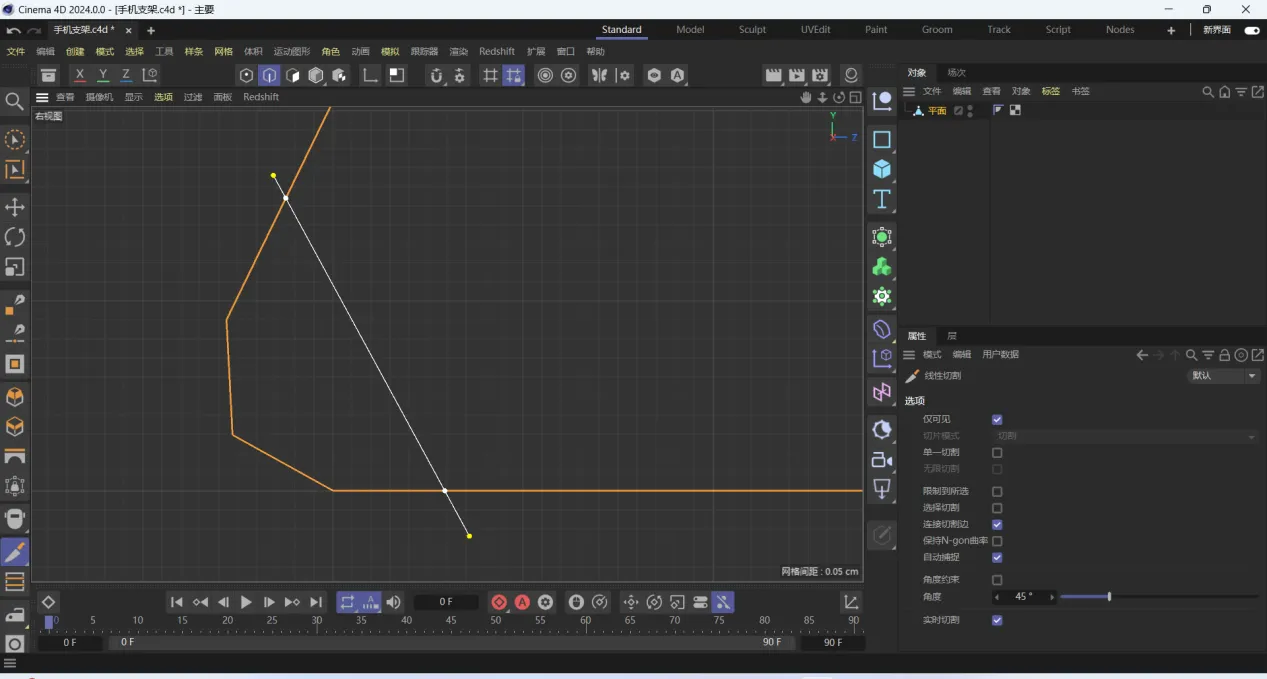
Task: Open viewport 过滤 menu
Action: pos(193,97)
